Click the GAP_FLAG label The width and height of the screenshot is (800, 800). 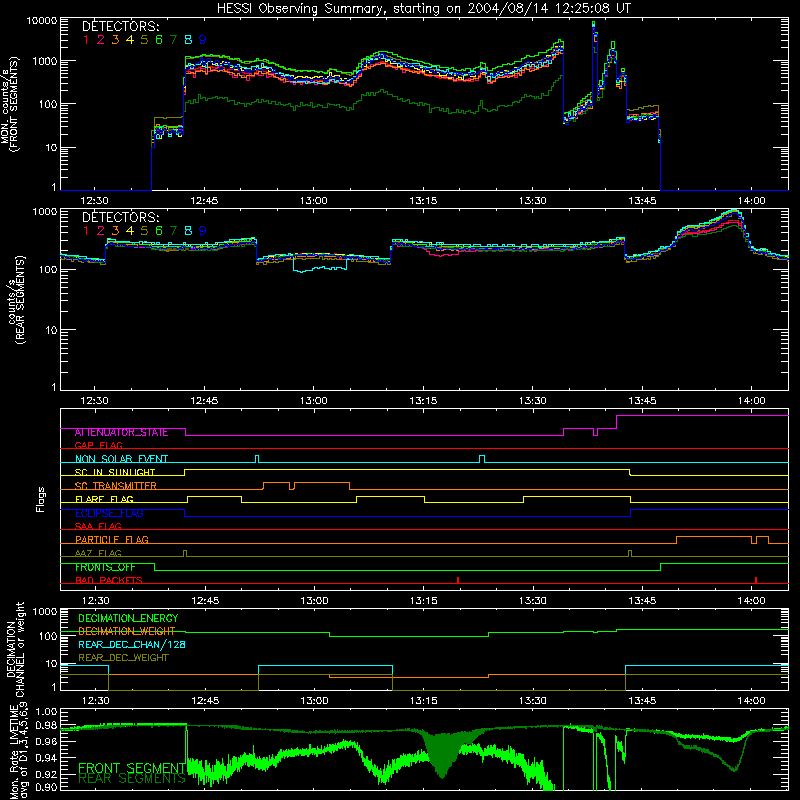coord(98,446)
